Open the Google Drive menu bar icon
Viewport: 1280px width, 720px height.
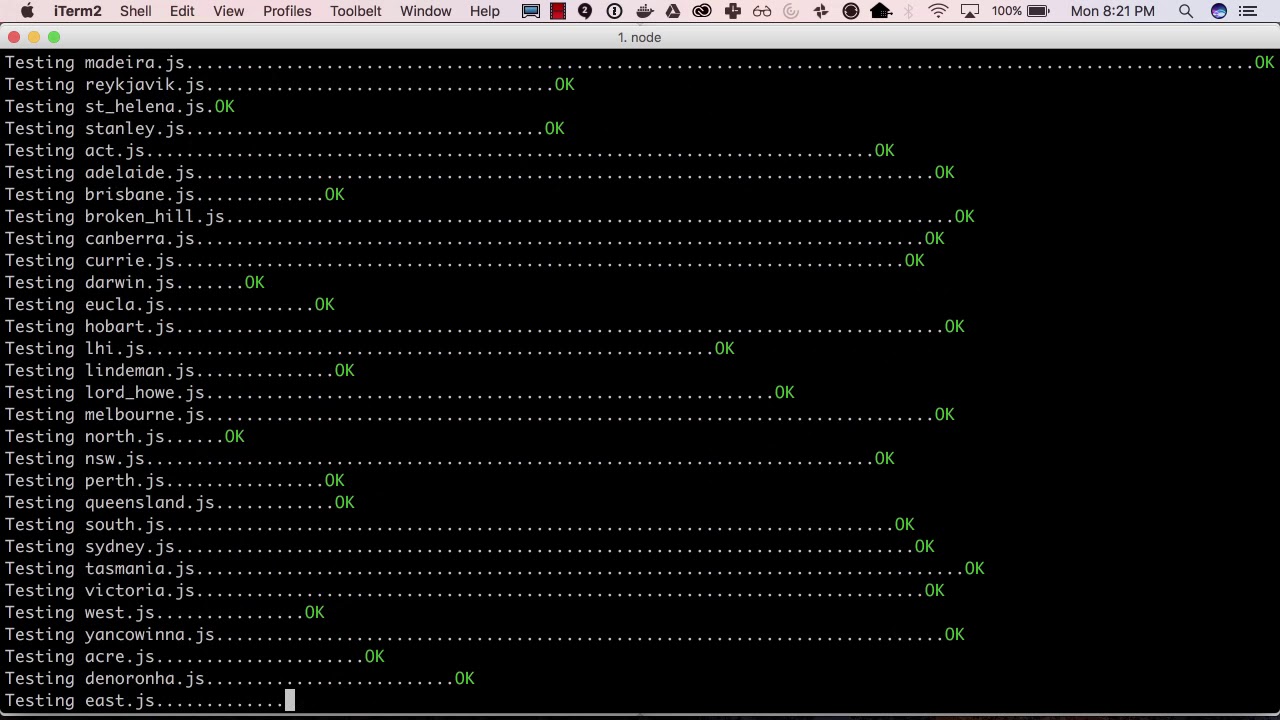(x=673, y=11)
